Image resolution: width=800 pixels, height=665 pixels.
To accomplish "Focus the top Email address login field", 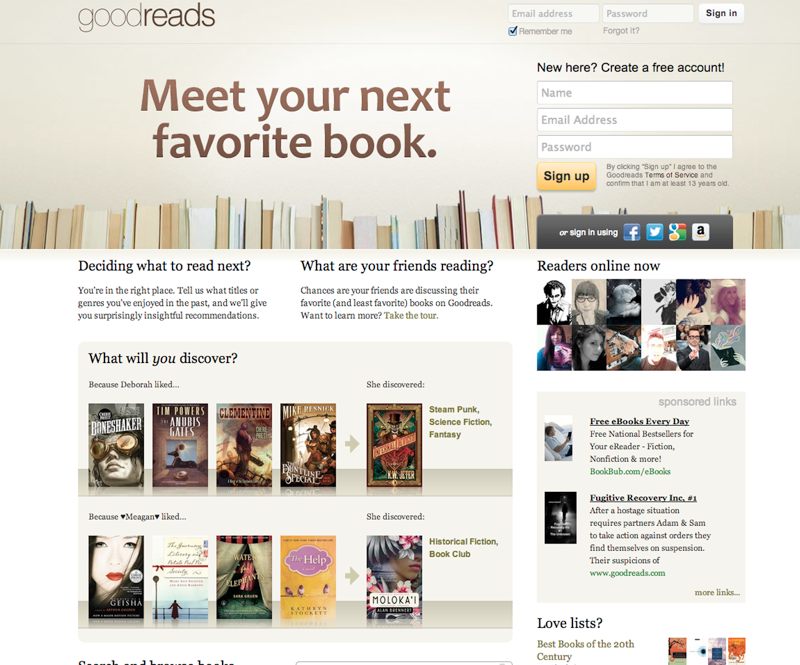I will tap(553, 13).
